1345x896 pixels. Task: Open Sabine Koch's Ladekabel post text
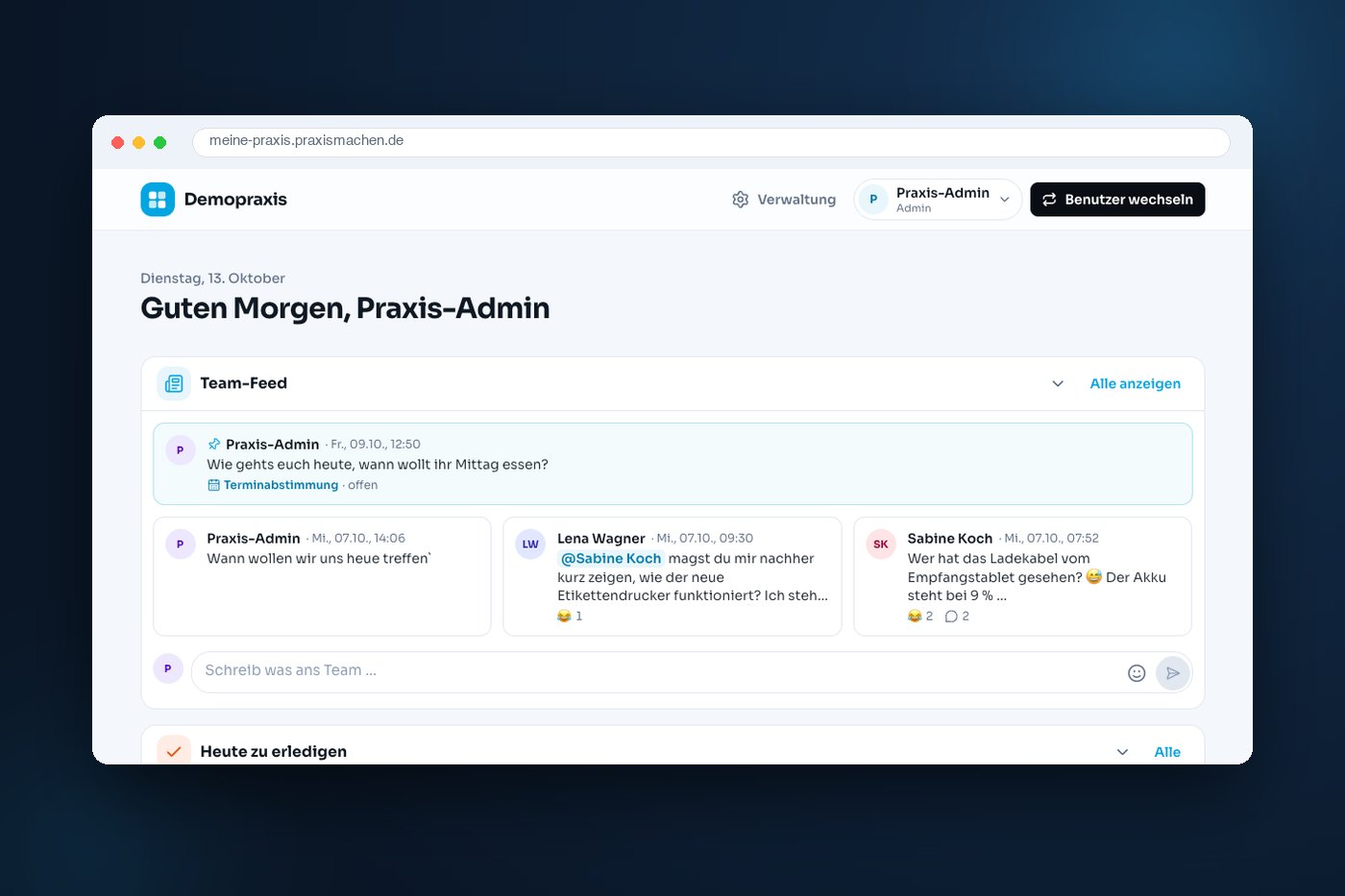pos(1037,577)
